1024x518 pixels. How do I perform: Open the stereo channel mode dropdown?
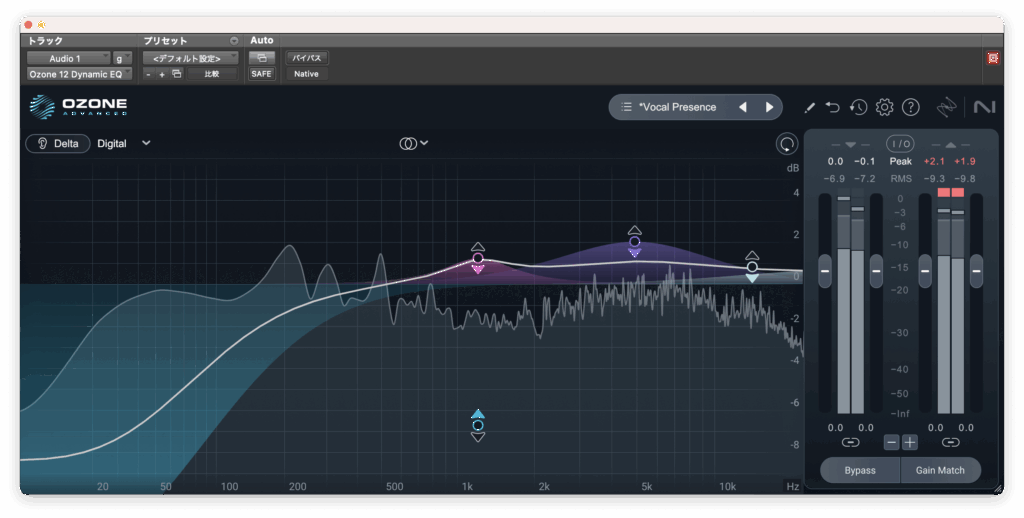pos(413,143)
